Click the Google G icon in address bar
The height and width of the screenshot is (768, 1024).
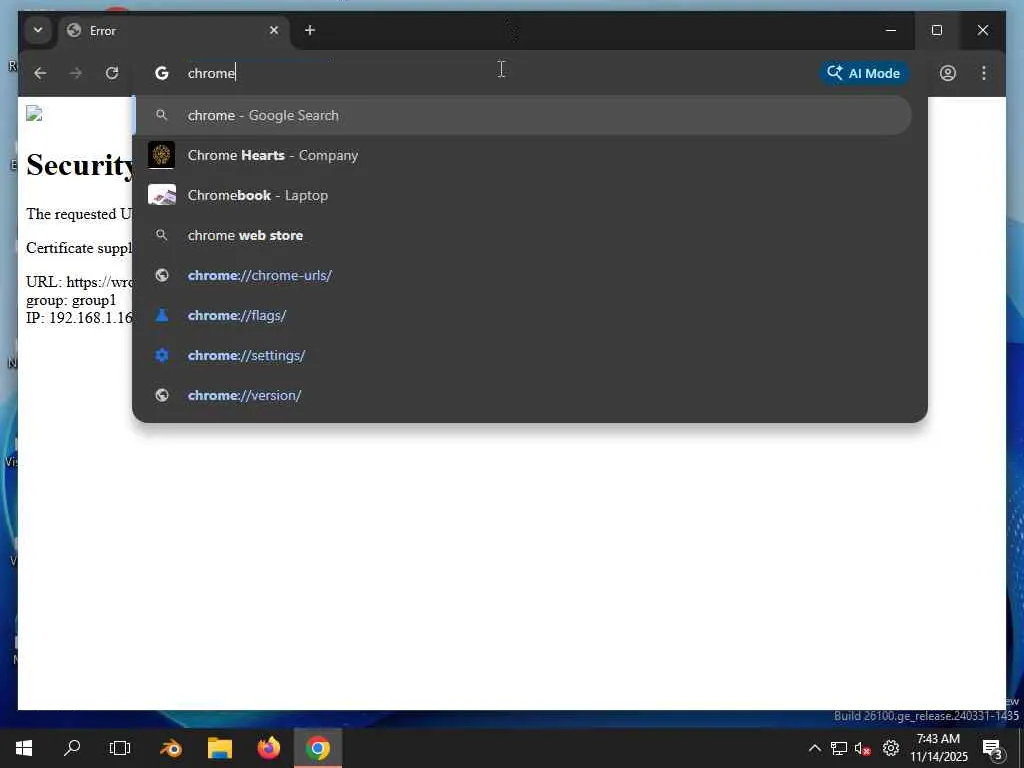pos(161,73)
